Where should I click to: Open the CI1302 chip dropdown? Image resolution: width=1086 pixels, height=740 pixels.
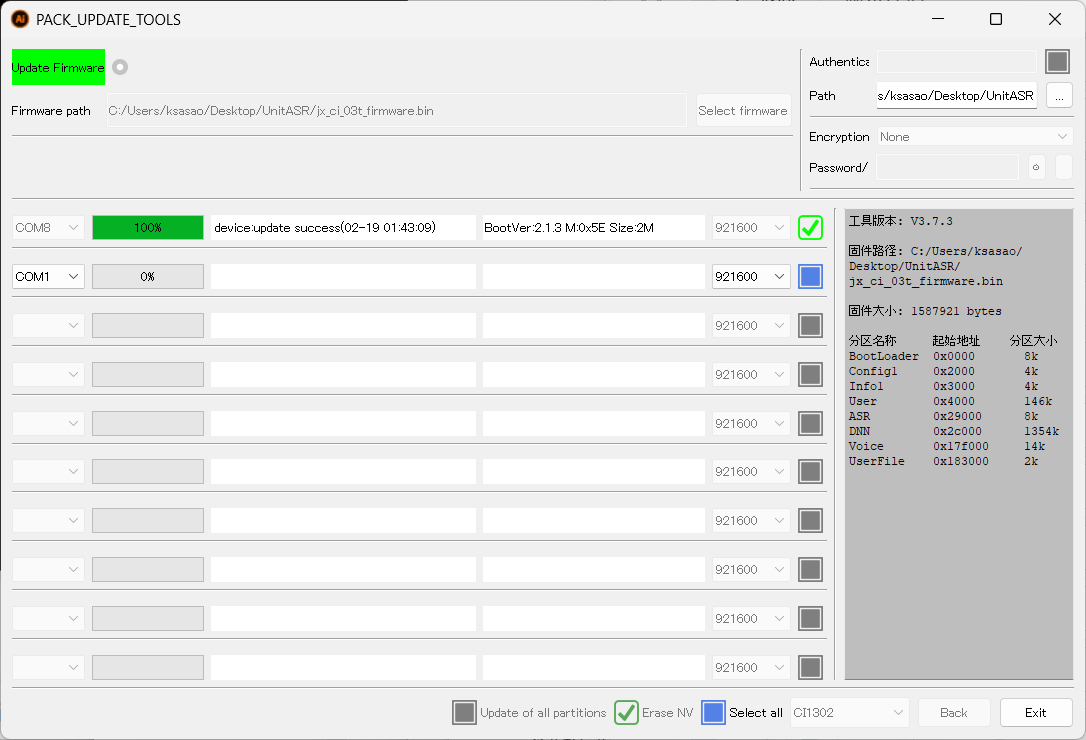849,712
